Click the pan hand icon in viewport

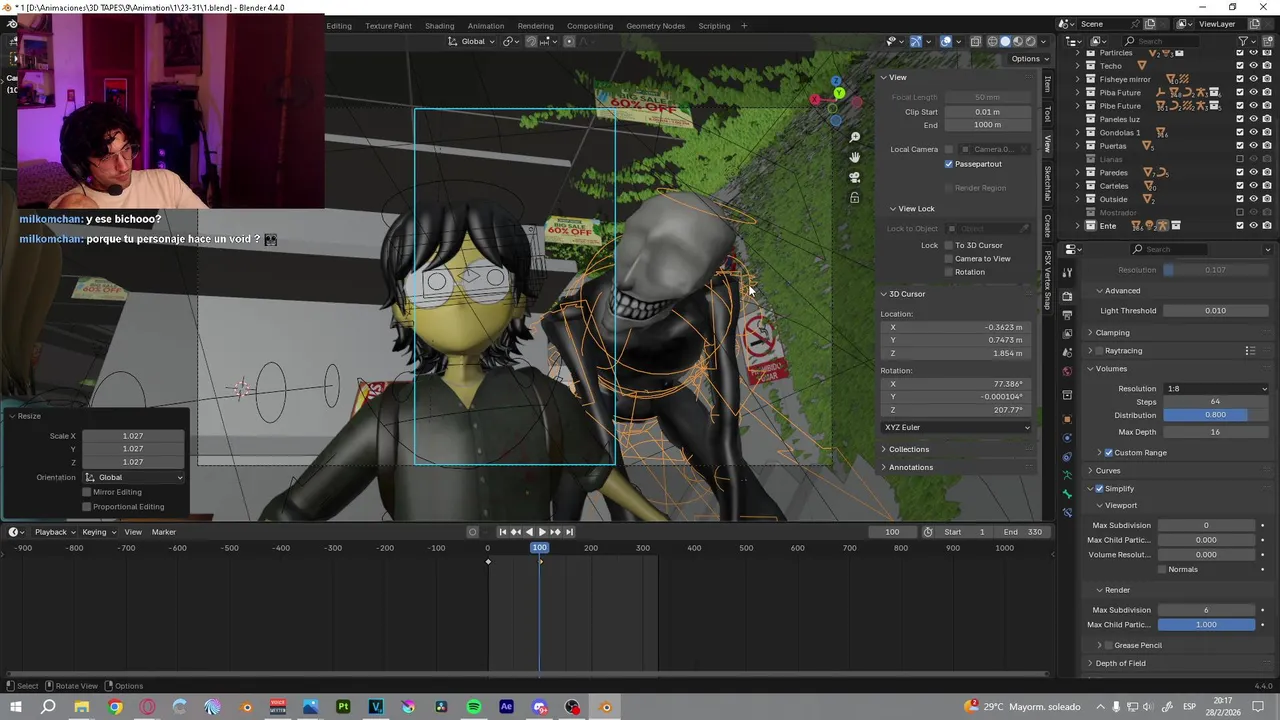click(855, 157)
